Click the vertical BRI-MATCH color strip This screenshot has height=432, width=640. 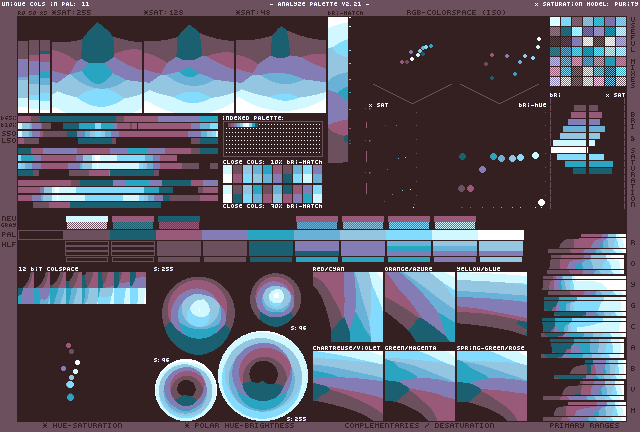click(x=338, y=90)
